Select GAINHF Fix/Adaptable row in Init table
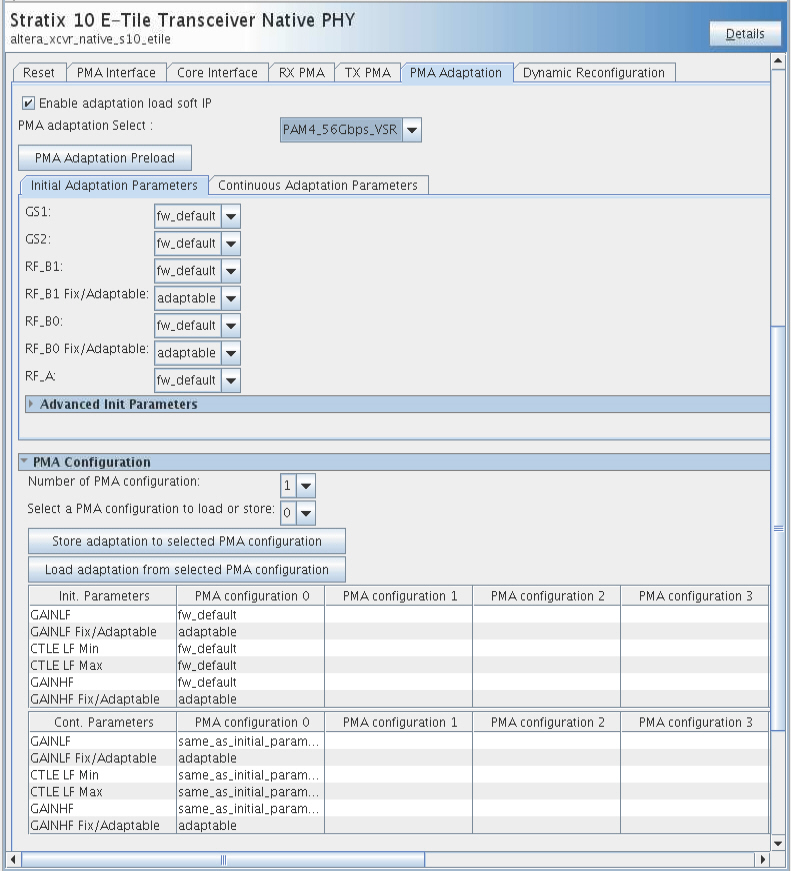The height and width of the screenshot is (871, 791). click(x=399, y=699)
